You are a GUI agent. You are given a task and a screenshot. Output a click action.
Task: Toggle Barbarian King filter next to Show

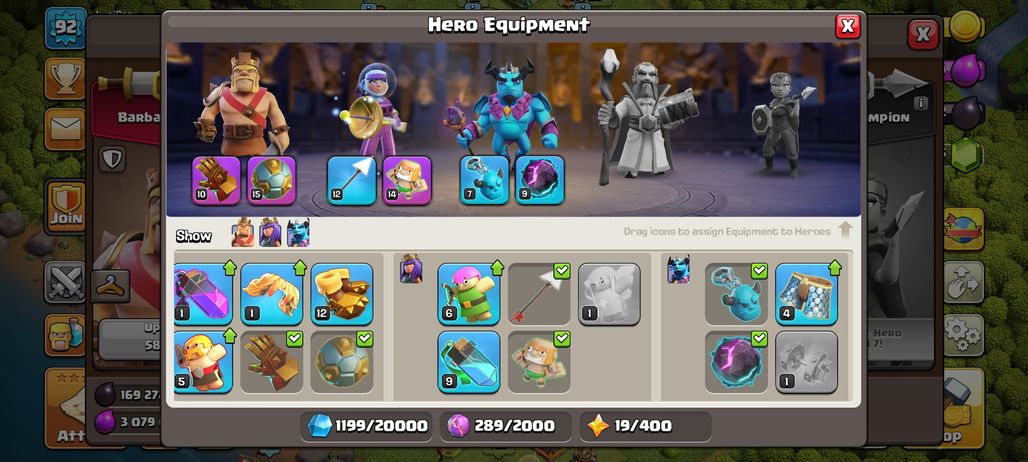tap(243, 233)
